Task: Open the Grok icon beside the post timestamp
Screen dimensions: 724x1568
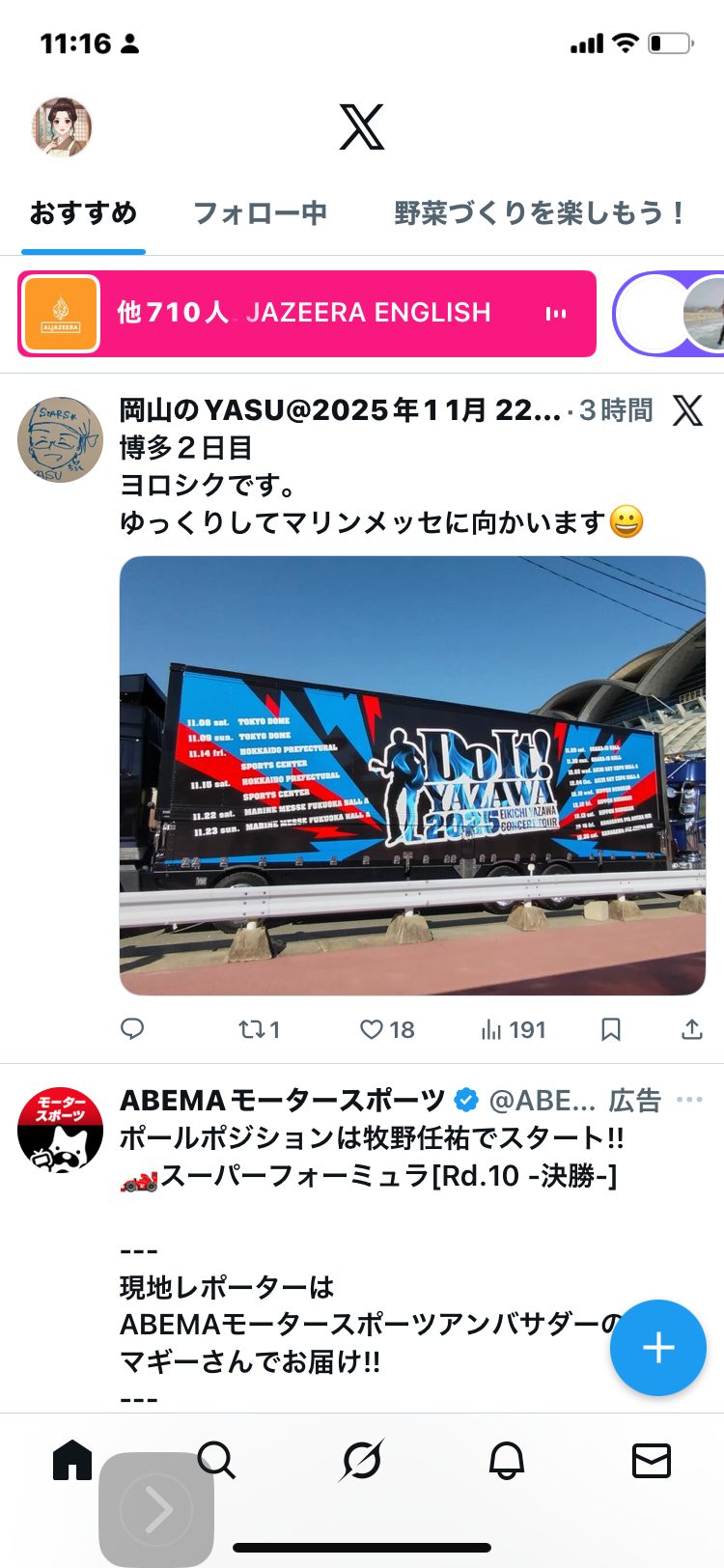Action: coord(687,410)
